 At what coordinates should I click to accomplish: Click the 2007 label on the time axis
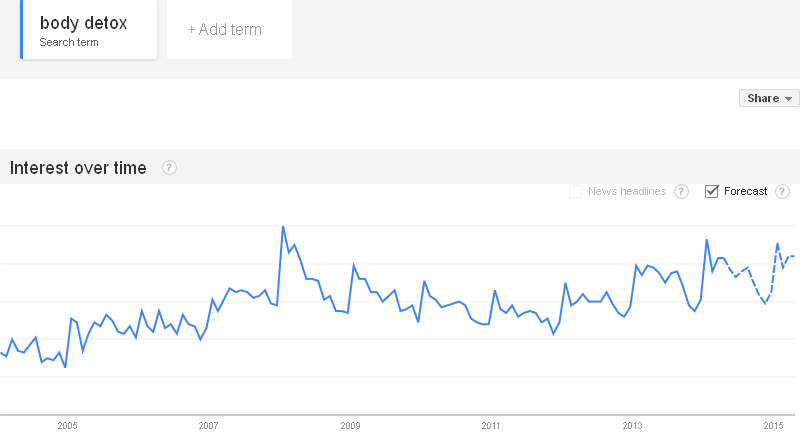[208, 426]
